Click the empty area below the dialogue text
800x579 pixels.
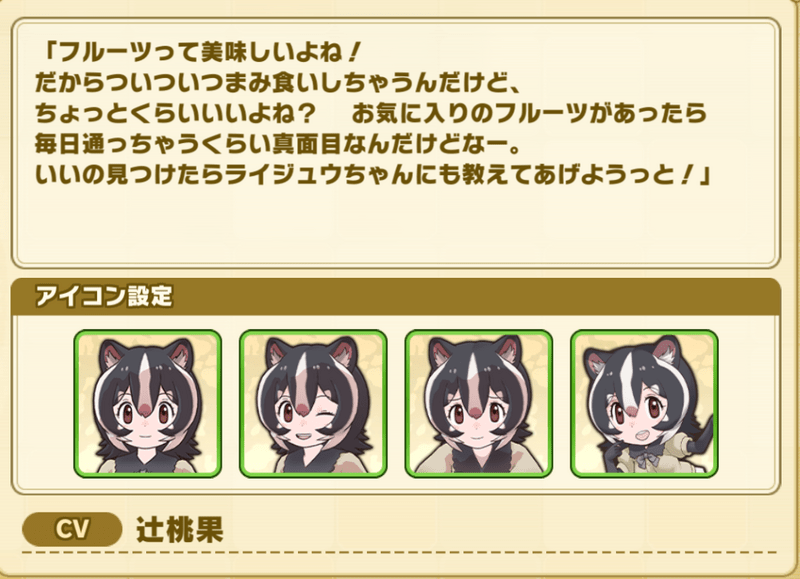396,224
